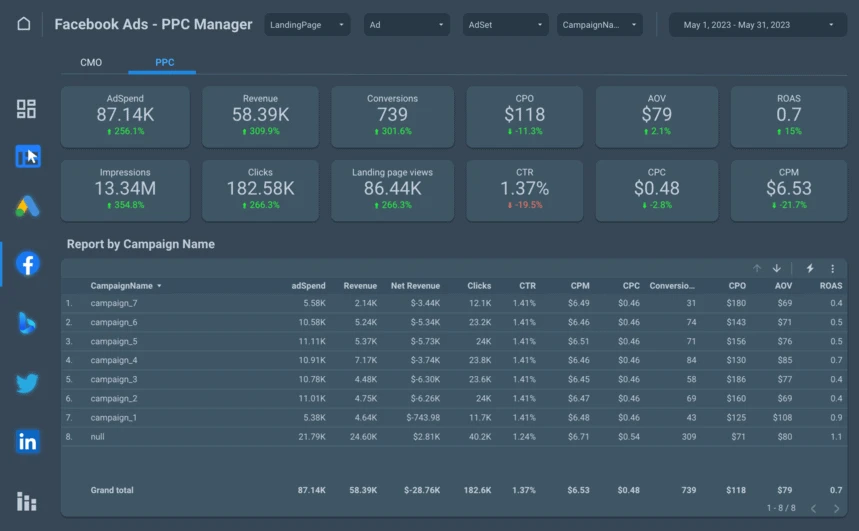Sort table by CPM column header
The height and width of the screenshot is (531, 859).
pyautogui.click(x=580, y=286)
